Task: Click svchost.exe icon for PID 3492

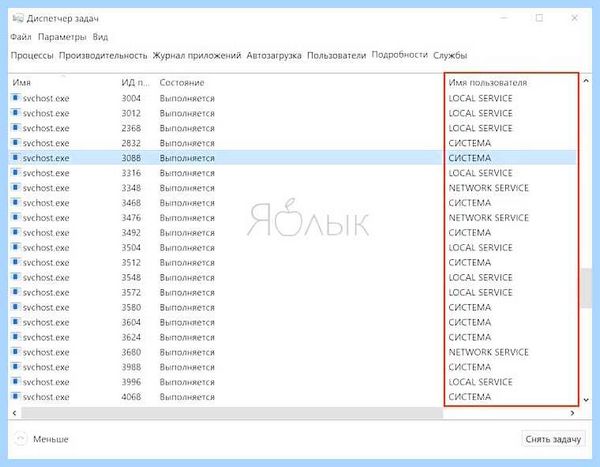Action: [x=15, y=232]
